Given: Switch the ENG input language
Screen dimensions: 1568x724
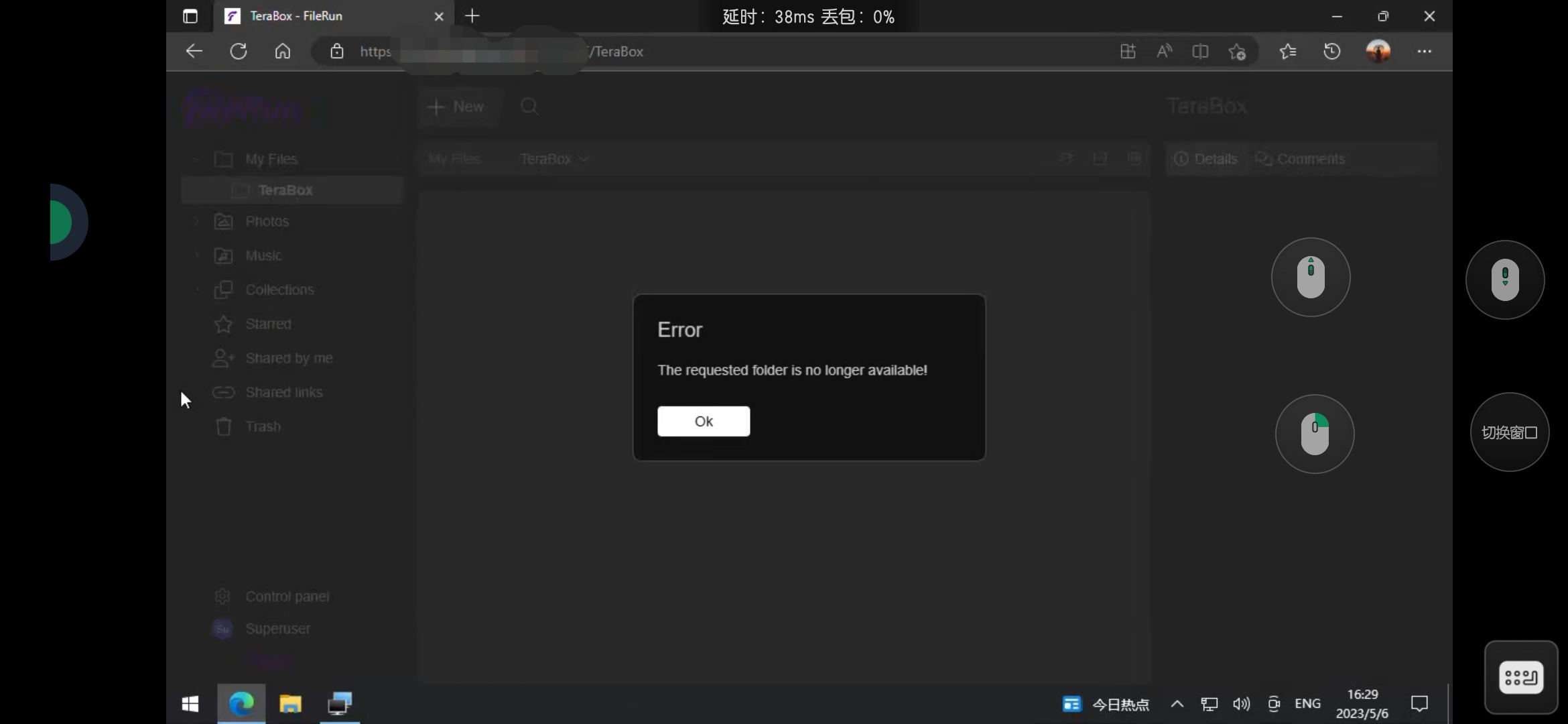Looking at the screenshot, I should click(x=1307, y=704).
